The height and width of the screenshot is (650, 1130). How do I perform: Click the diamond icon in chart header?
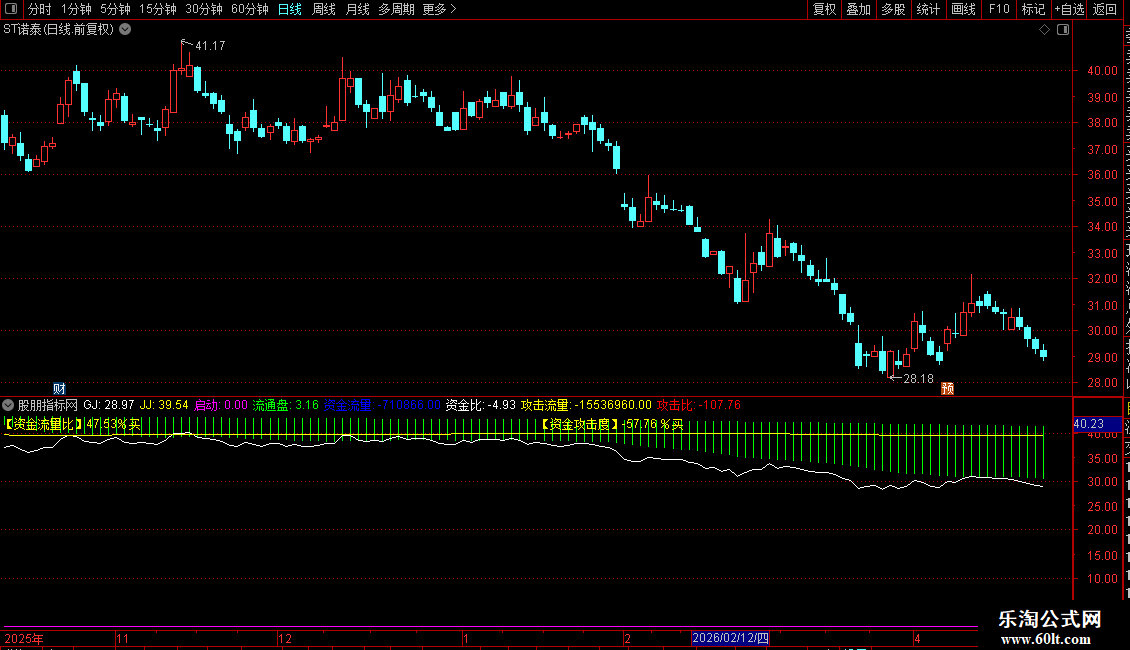click(1044, 30)
